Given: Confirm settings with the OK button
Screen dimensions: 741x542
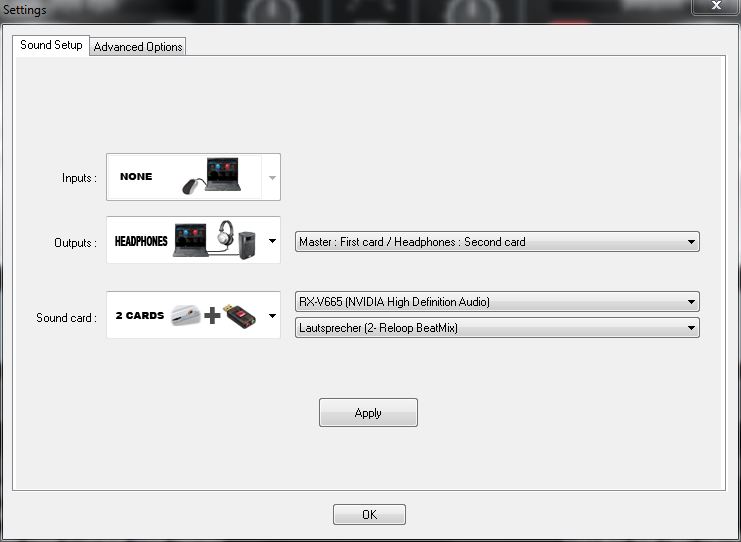Looking at the screenshot, I should point(369,514).
